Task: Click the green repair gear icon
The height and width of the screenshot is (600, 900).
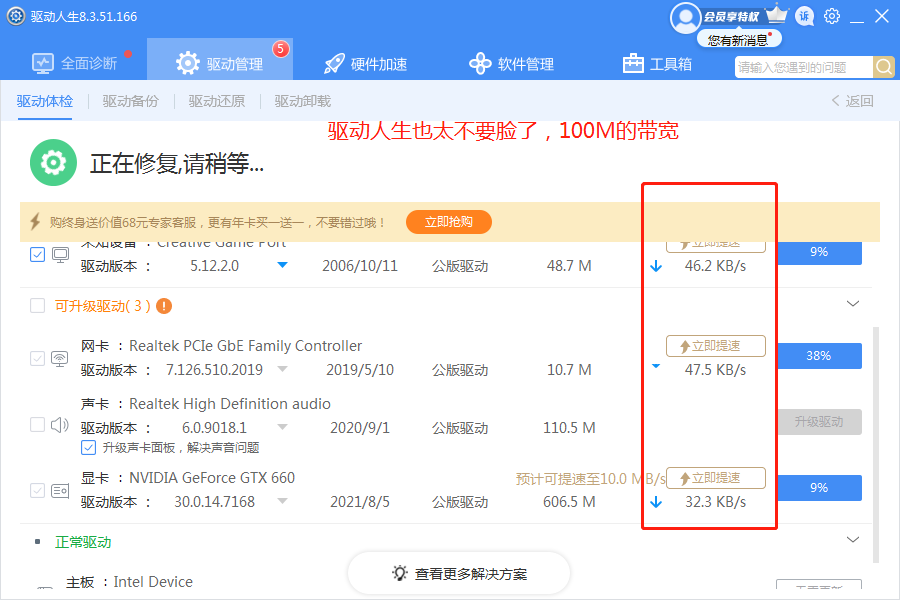Action: click(53, 162)
